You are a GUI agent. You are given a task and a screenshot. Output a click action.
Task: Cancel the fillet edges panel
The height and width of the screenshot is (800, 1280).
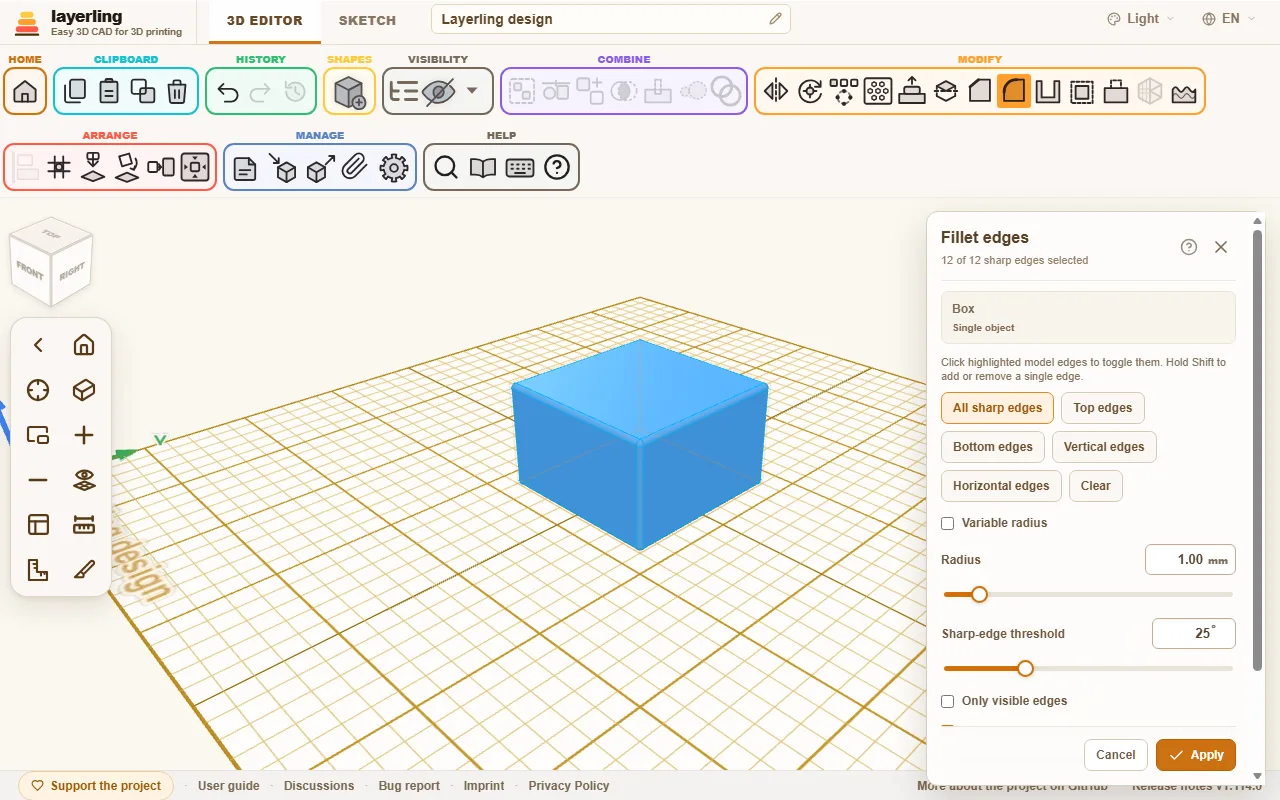(x=1116, y=755)
